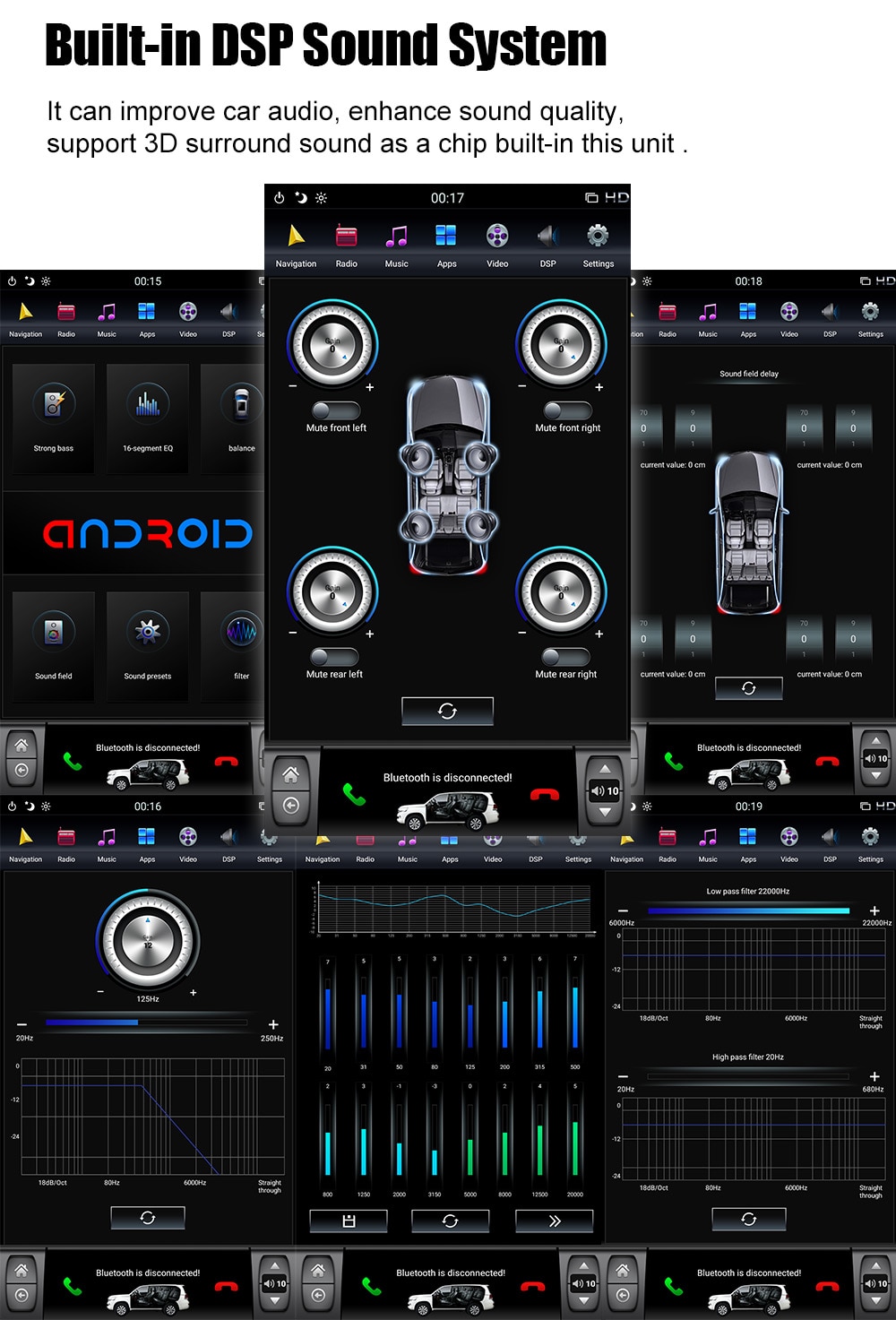Click the front left gain knob
The height and width of the screenshot is (1320, 896).
pos(332,345)
